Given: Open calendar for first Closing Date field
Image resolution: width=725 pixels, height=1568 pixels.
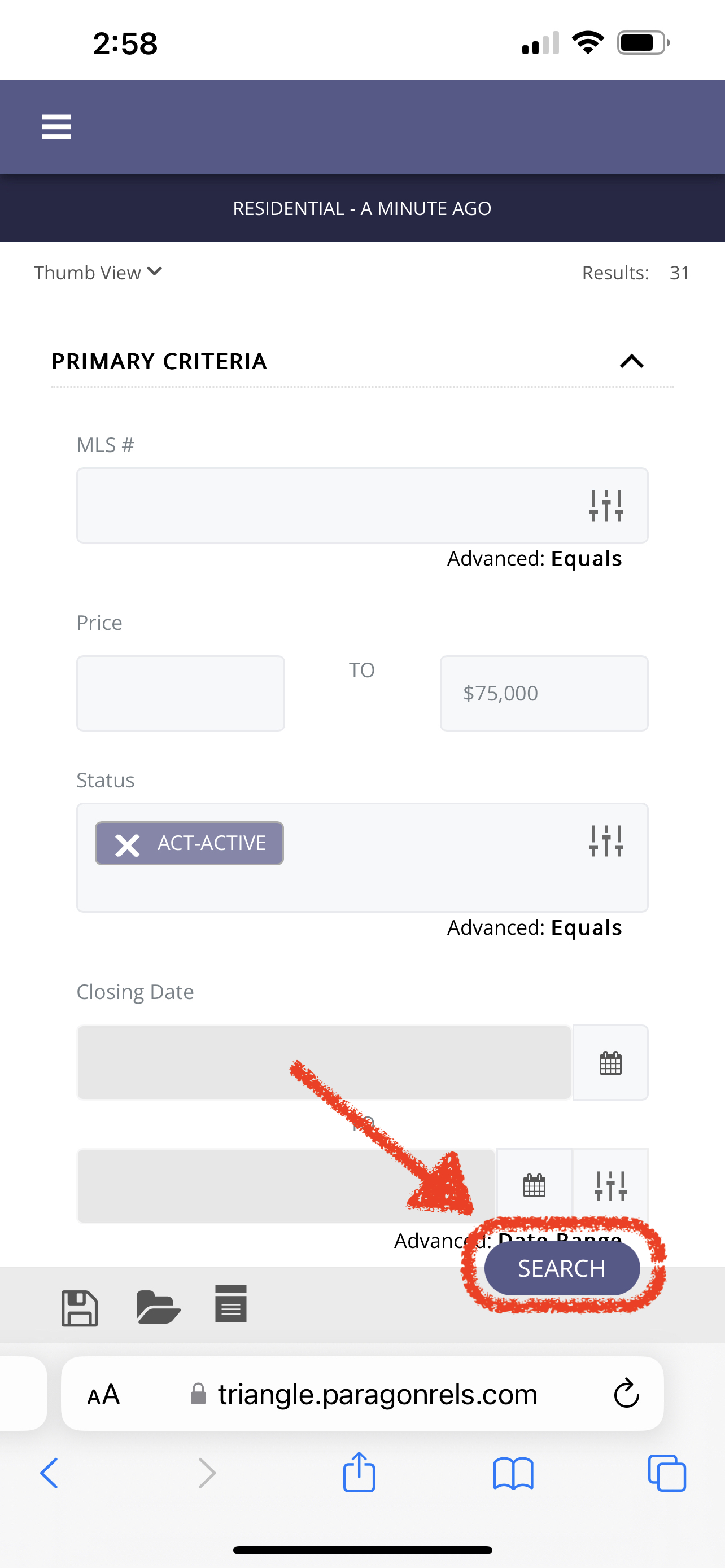Looking at the screenshot, I should coord(610,1063).
